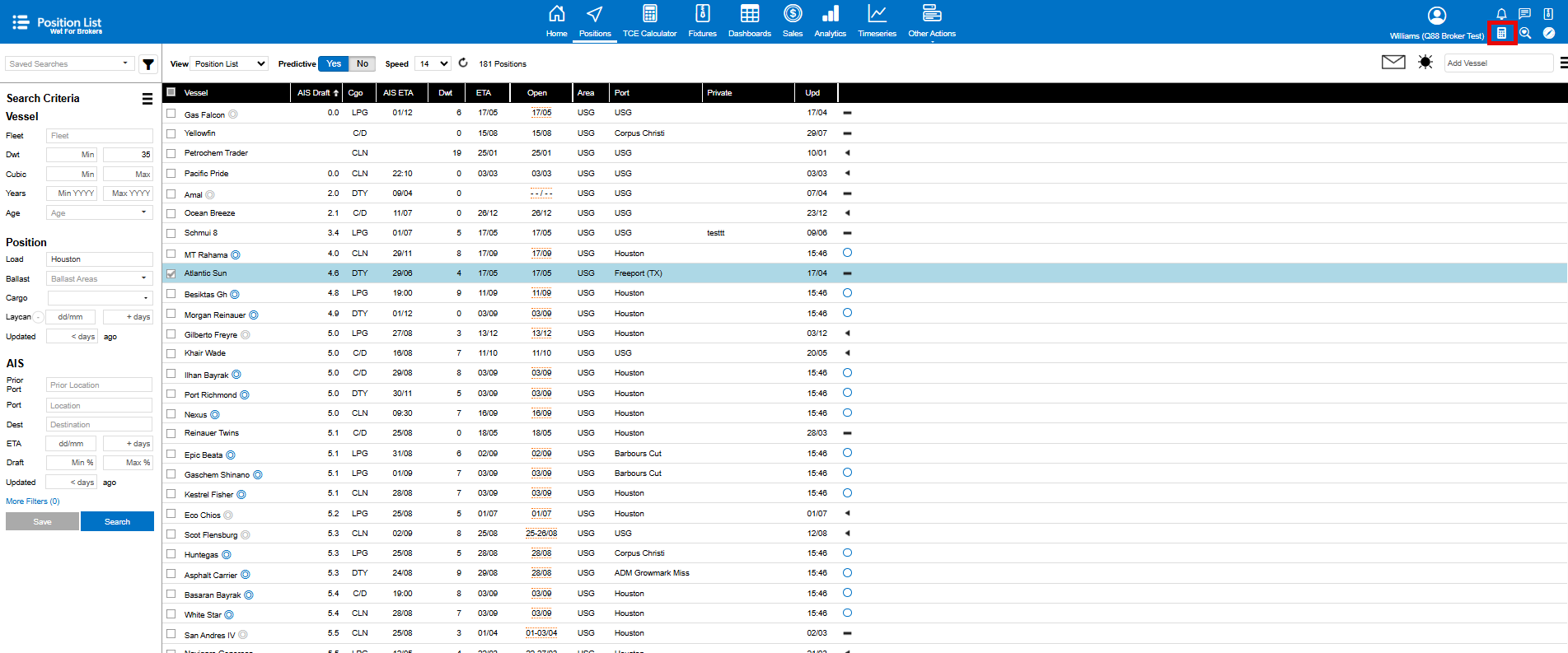Open the Analytics tab
This screenshot has height=653, width=1568.
click(x=830, y=22)
